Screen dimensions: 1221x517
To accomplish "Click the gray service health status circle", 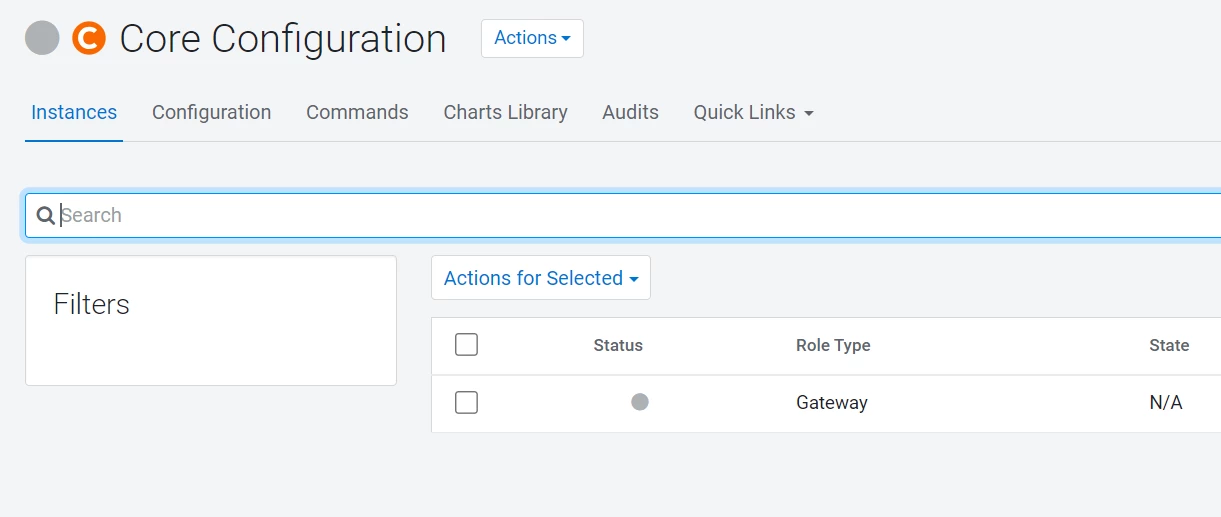I will pyautogui.click(x=42, y=38).
